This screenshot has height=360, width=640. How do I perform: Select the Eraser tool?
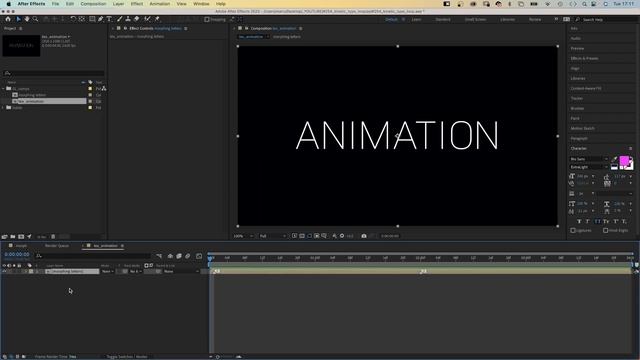click(x=136, y=19)
